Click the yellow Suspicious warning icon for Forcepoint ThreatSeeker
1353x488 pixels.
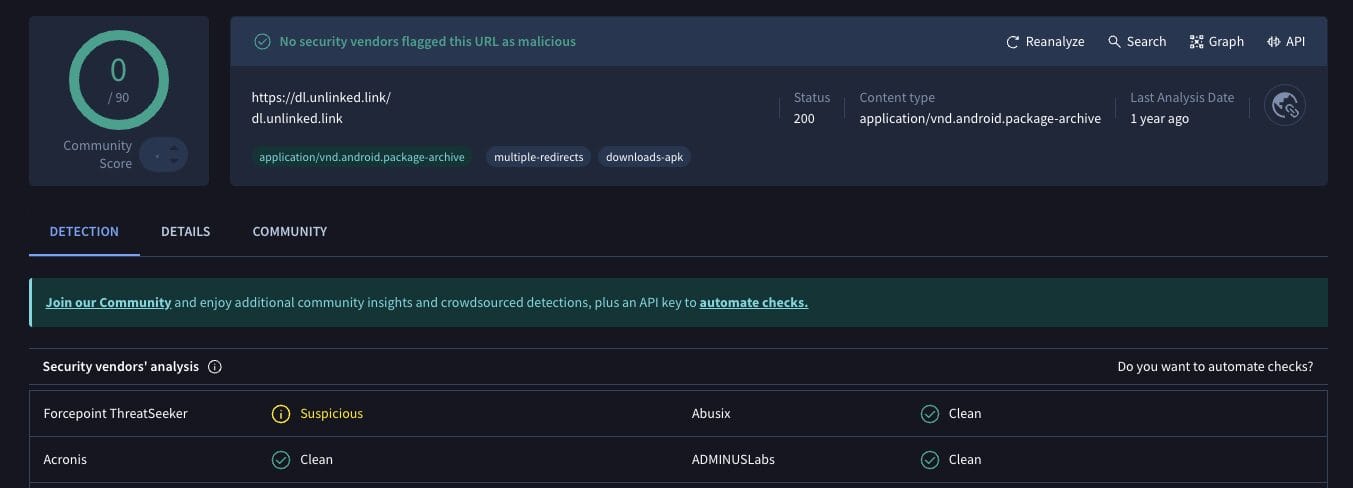click(281, 413)
